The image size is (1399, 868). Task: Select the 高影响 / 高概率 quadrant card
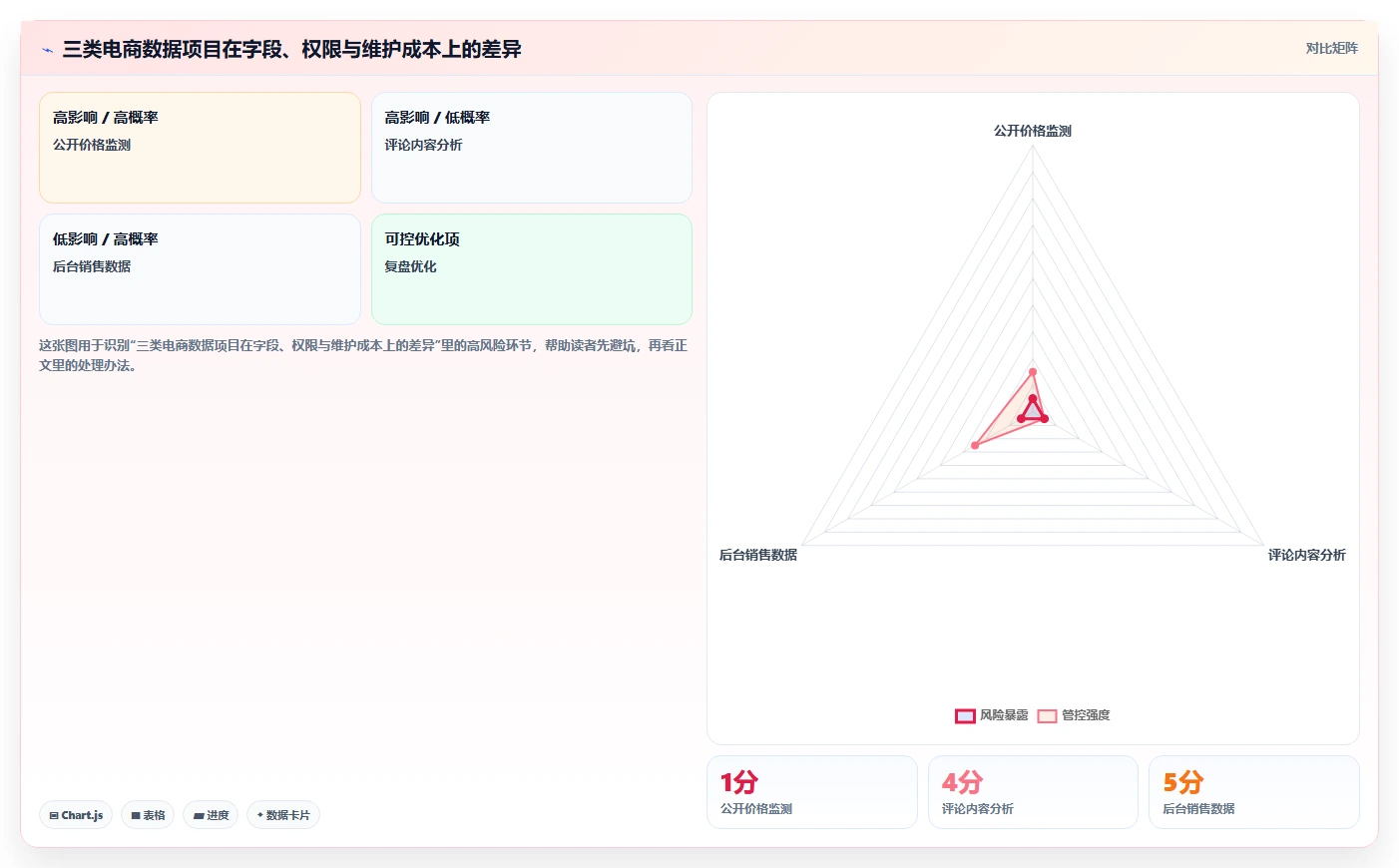[x=200, y=148]
